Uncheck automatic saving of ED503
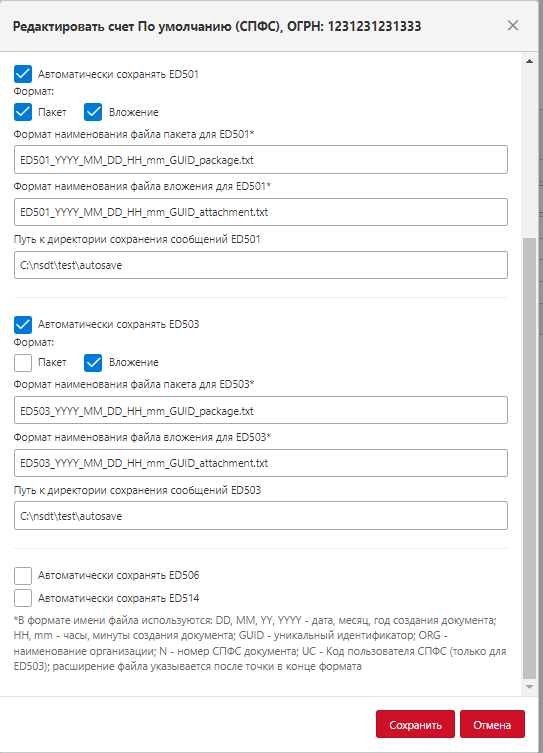Image resolution: width=543 pixels, height=753 pixels. point(23,325)
